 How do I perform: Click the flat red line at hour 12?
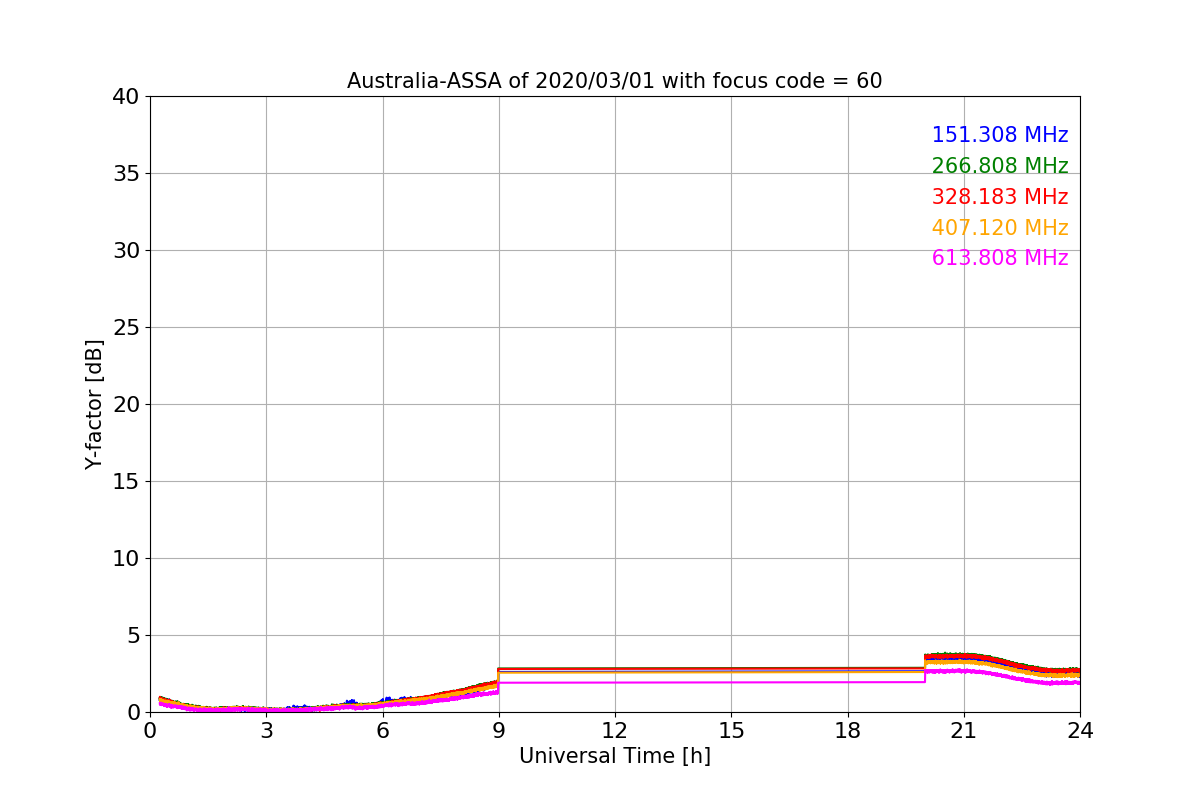[x=615, y=668]
